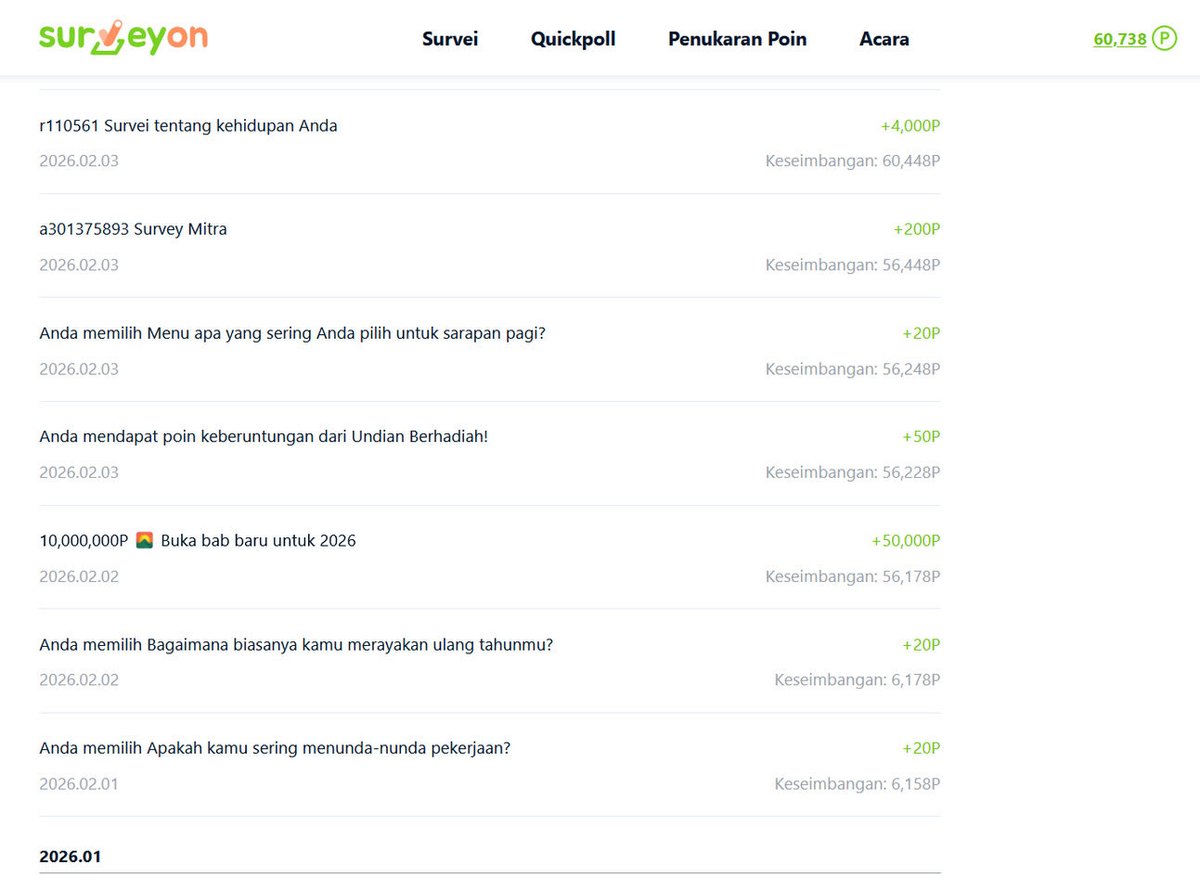Select the r110561 Survei tentang kehidupan Anda entry
Screen dimensions: 1200x891
click(189, 126)
